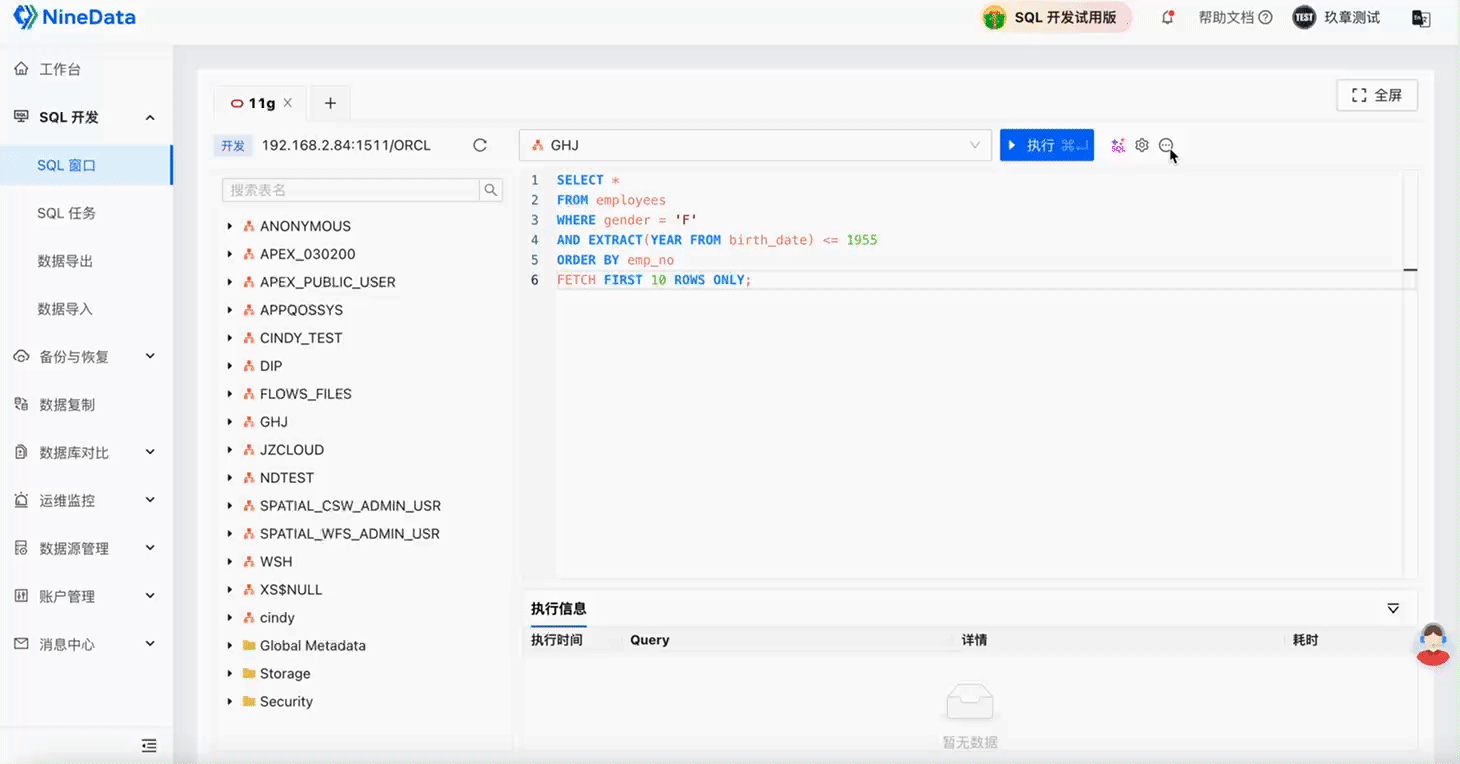This screenshot has height=764, width=1460.
Task: Click the 执行 run button
Action: pos(1047,145)
